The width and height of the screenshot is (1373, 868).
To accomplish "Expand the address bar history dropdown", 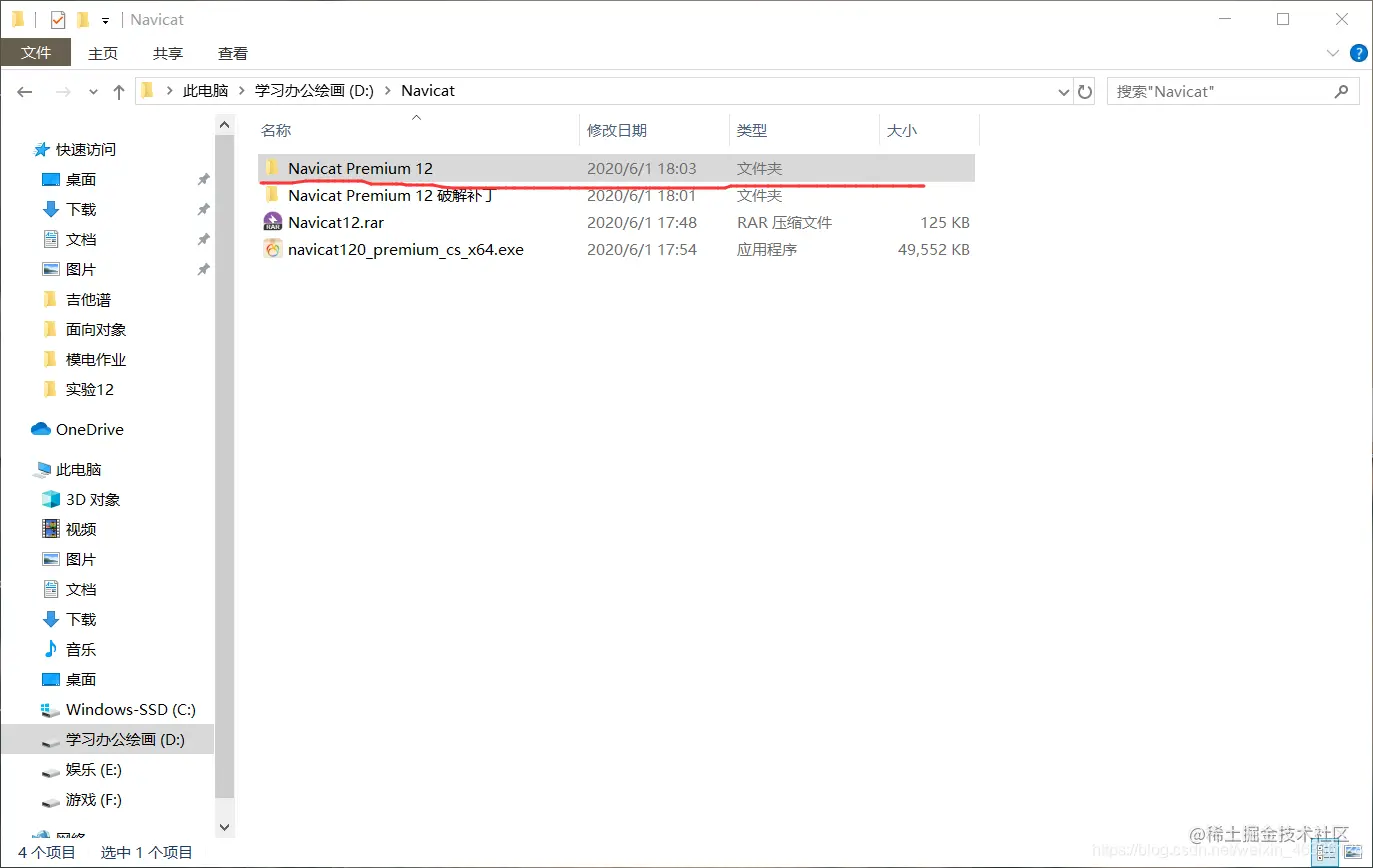I will pyautogui.click(x=1064, y=91).
